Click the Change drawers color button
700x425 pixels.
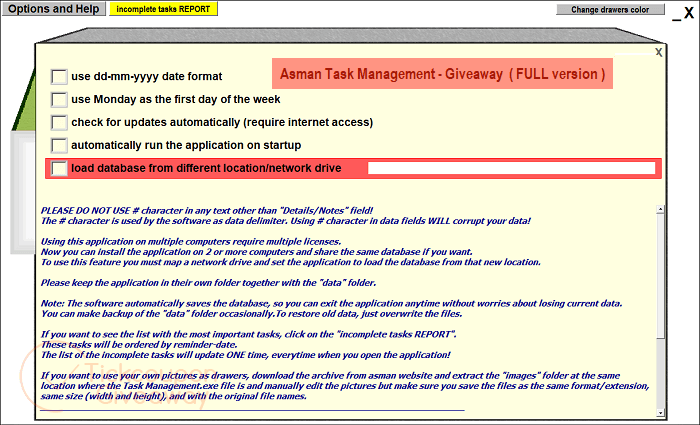(610, 9)
